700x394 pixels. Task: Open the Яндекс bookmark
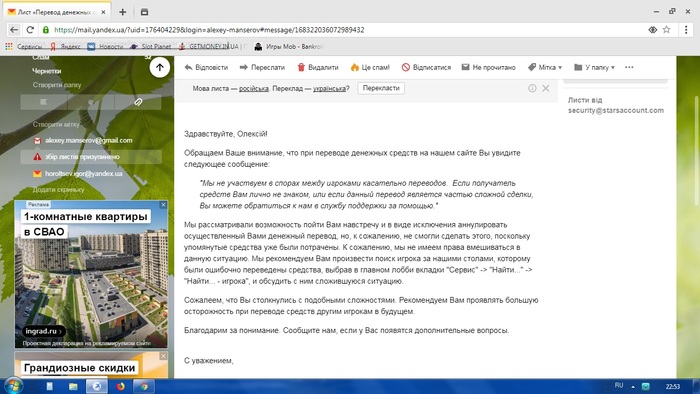click(65, 46)
